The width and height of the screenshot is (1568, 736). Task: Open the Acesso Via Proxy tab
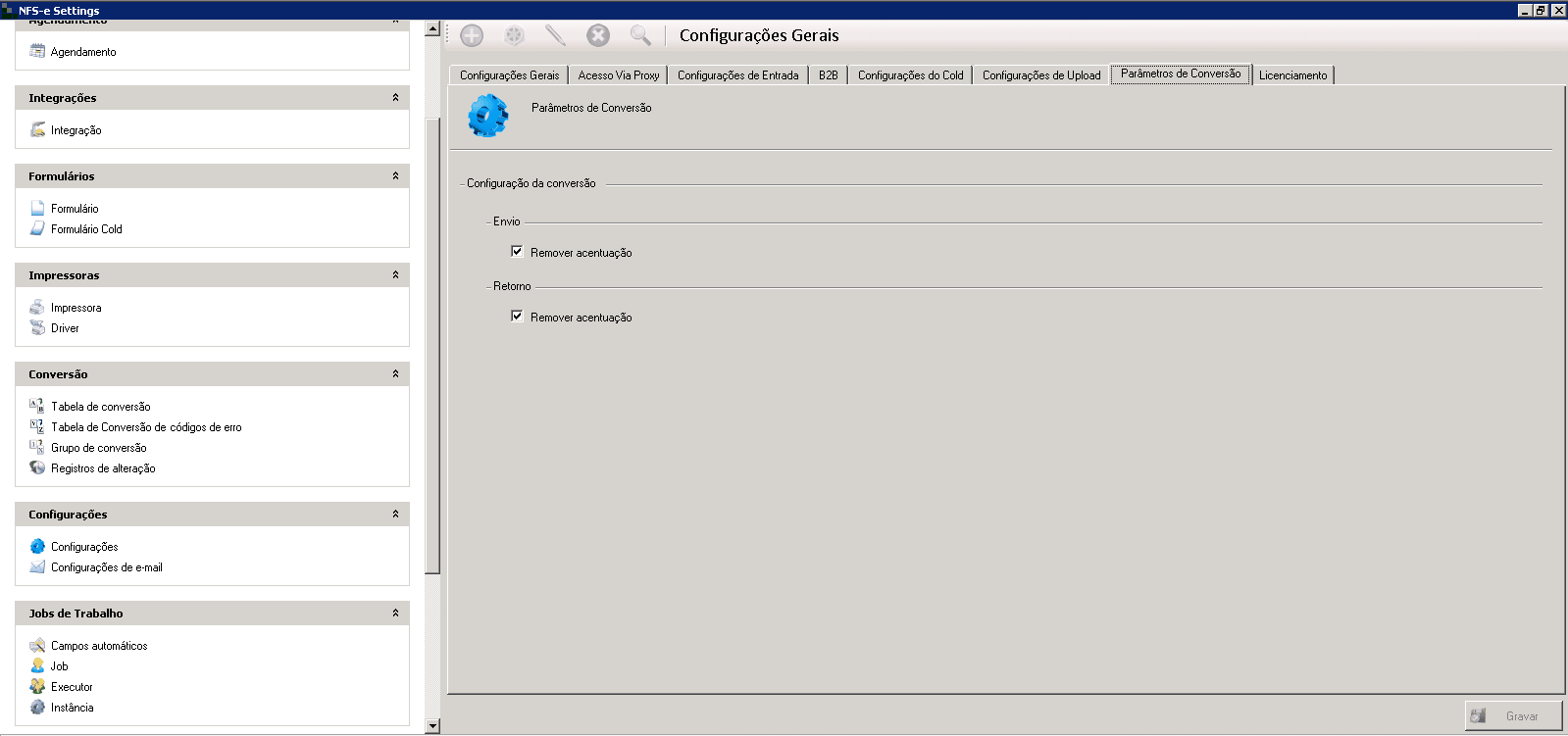coord(618,75)
